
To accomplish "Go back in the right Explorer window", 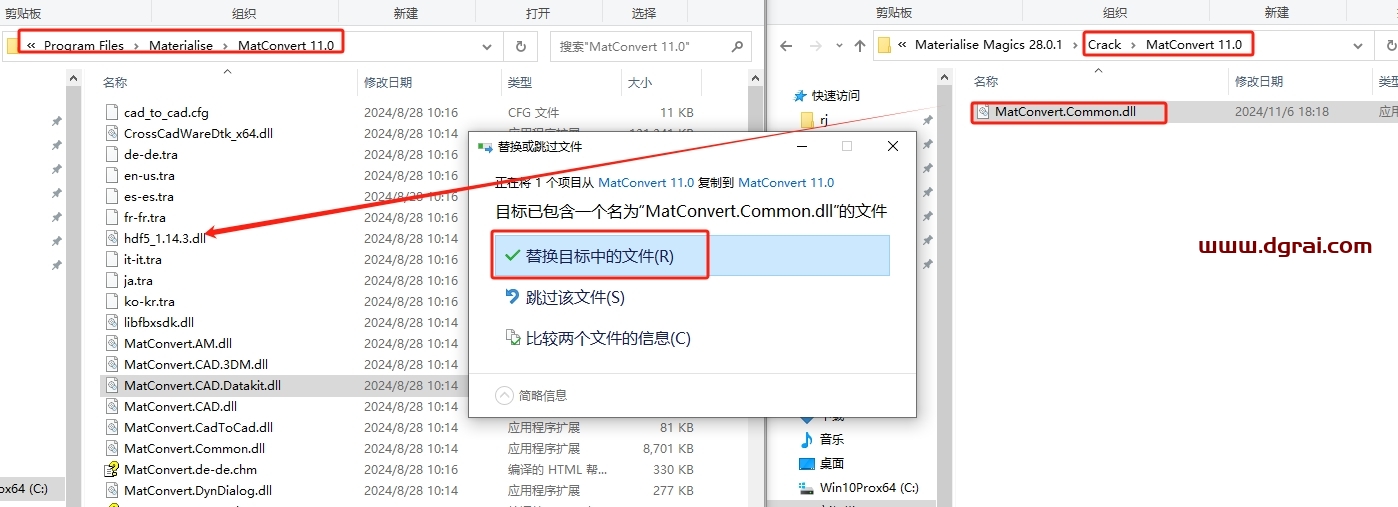I will [x=787, y=46].
